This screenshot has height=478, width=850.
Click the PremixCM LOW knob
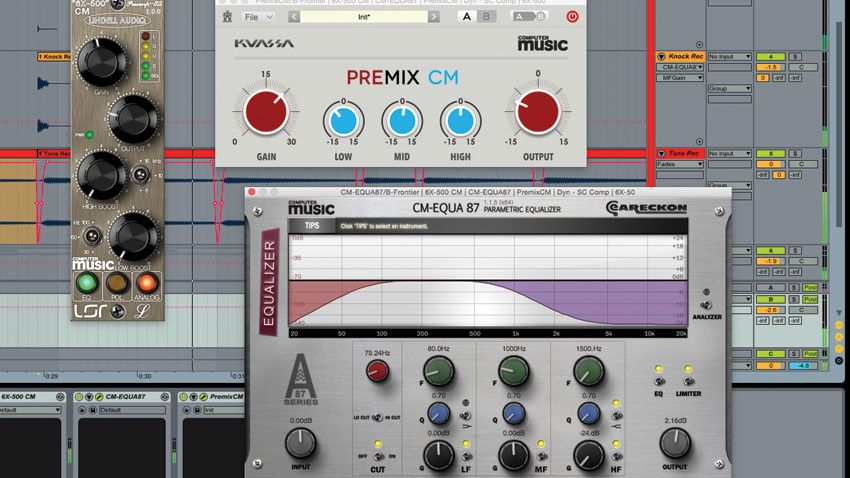[x=343, y=121]
